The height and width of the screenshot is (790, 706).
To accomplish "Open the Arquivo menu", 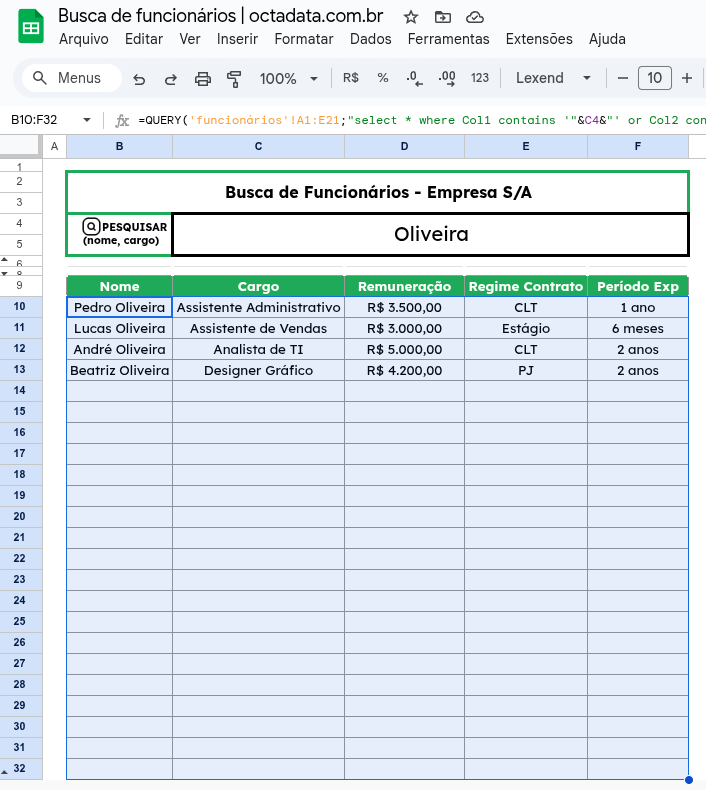I will tap(84, 39).
